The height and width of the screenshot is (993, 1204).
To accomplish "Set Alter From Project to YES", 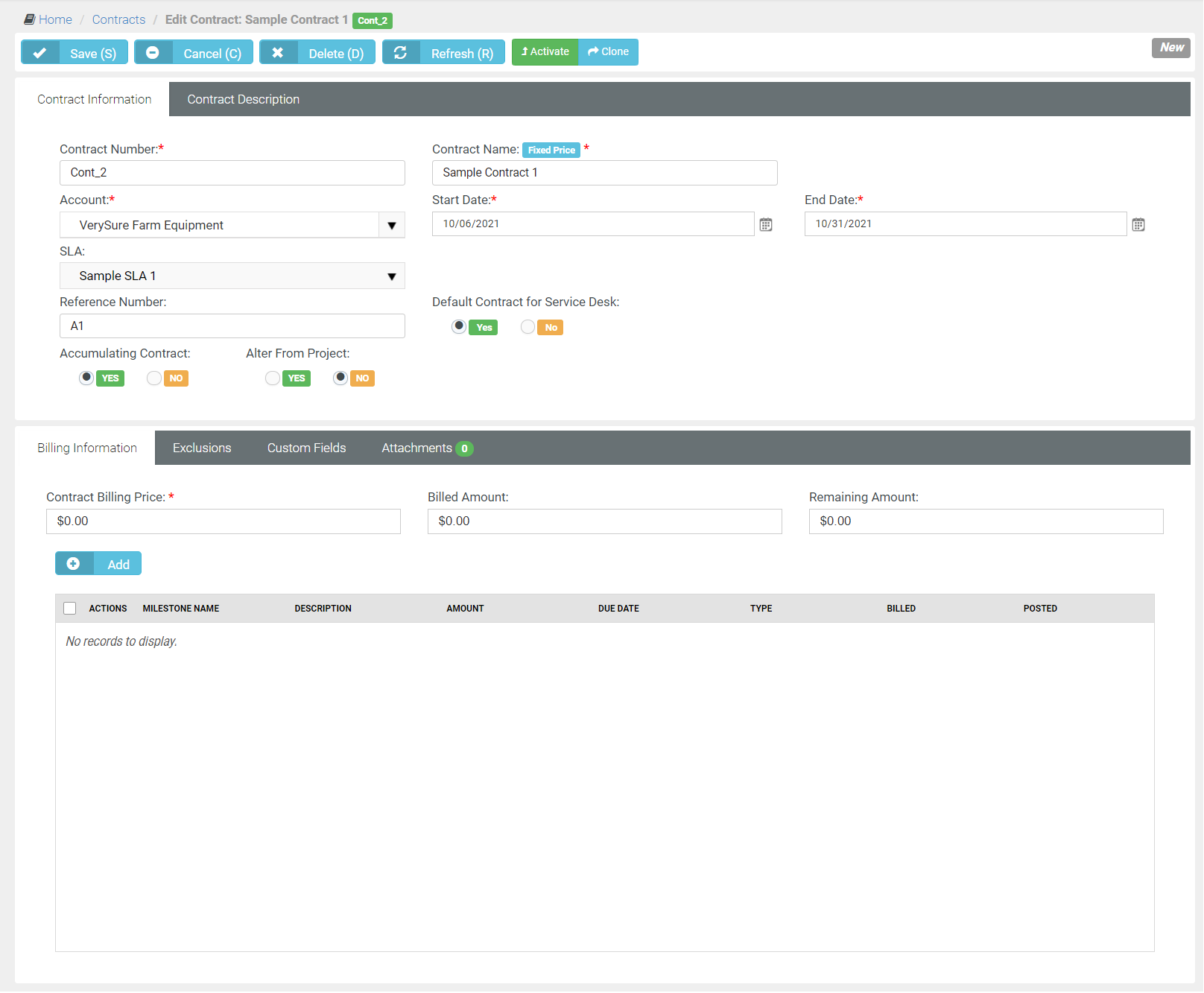I will click(273, 378).
